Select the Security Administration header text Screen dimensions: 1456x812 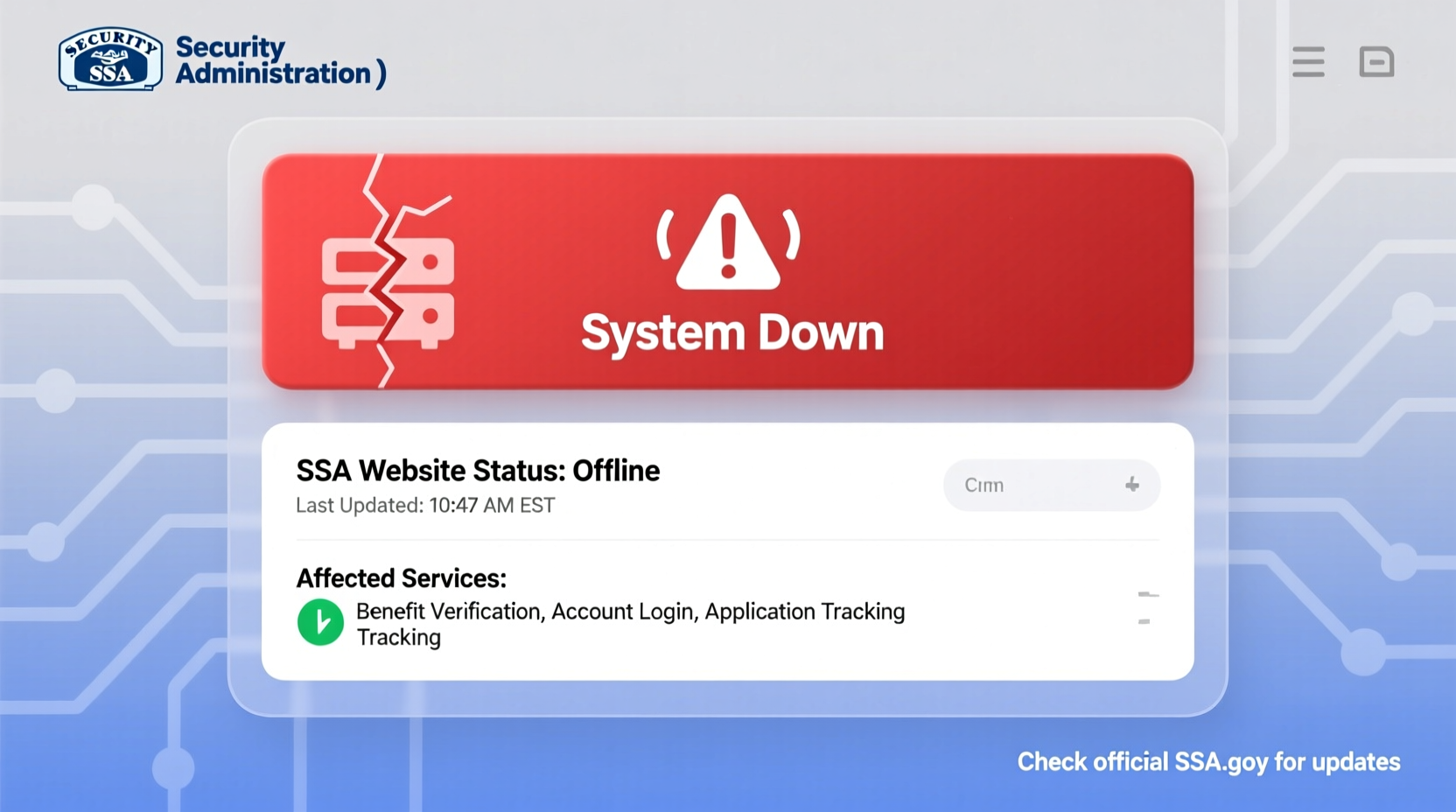pos(271,59)
